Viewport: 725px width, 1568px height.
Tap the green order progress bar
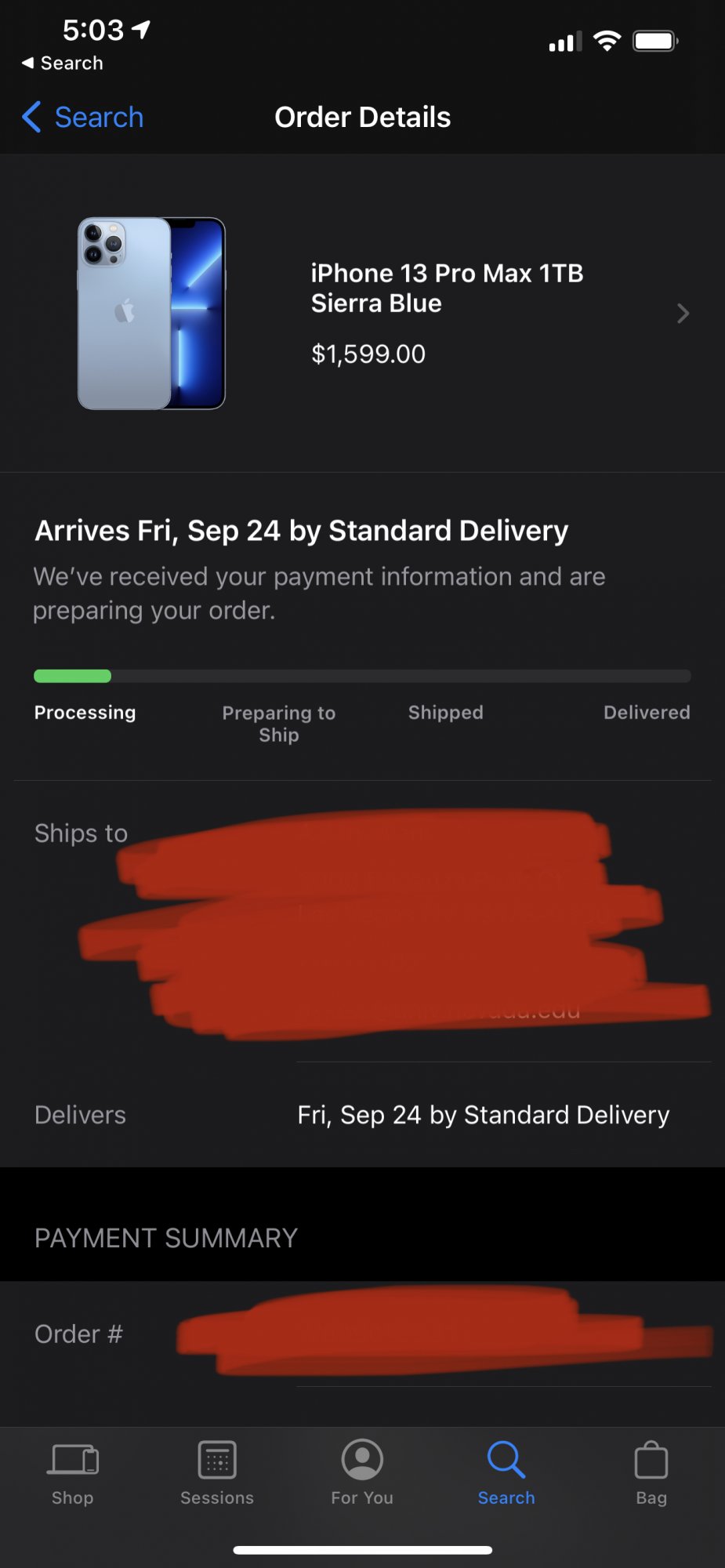click(72, 676)
